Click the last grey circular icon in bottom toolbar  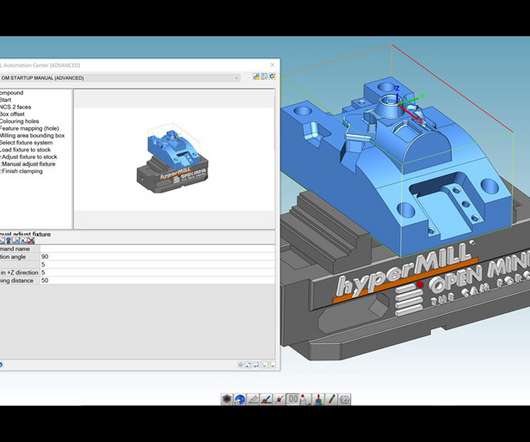click(x=345, y=399)
